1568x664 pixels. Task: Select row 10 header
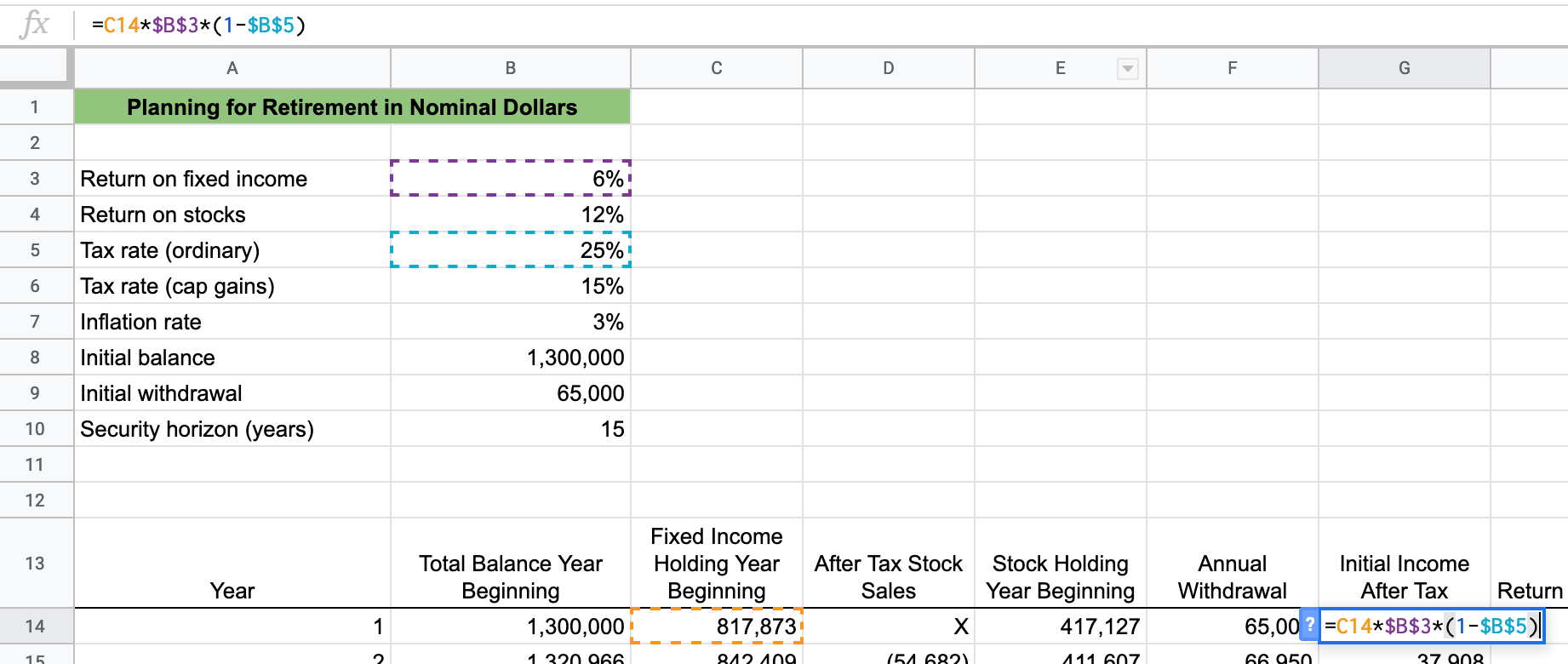[35, 429]
